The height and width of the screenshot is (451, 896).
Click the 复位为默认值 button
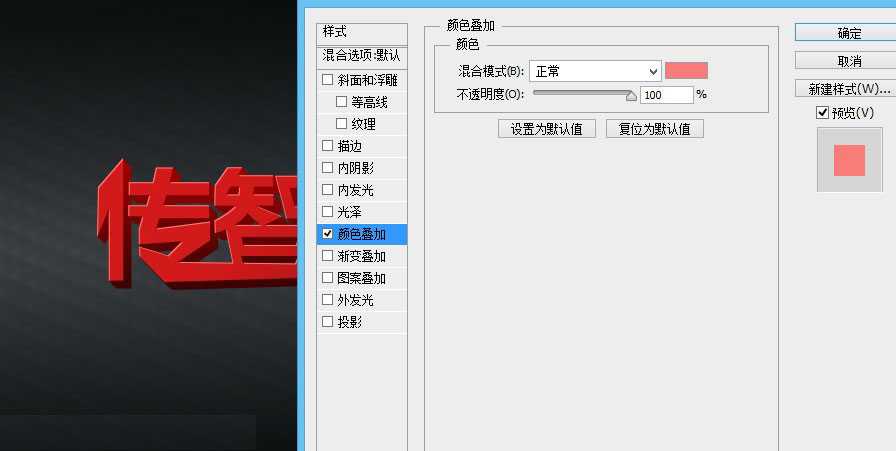point(655,129)
